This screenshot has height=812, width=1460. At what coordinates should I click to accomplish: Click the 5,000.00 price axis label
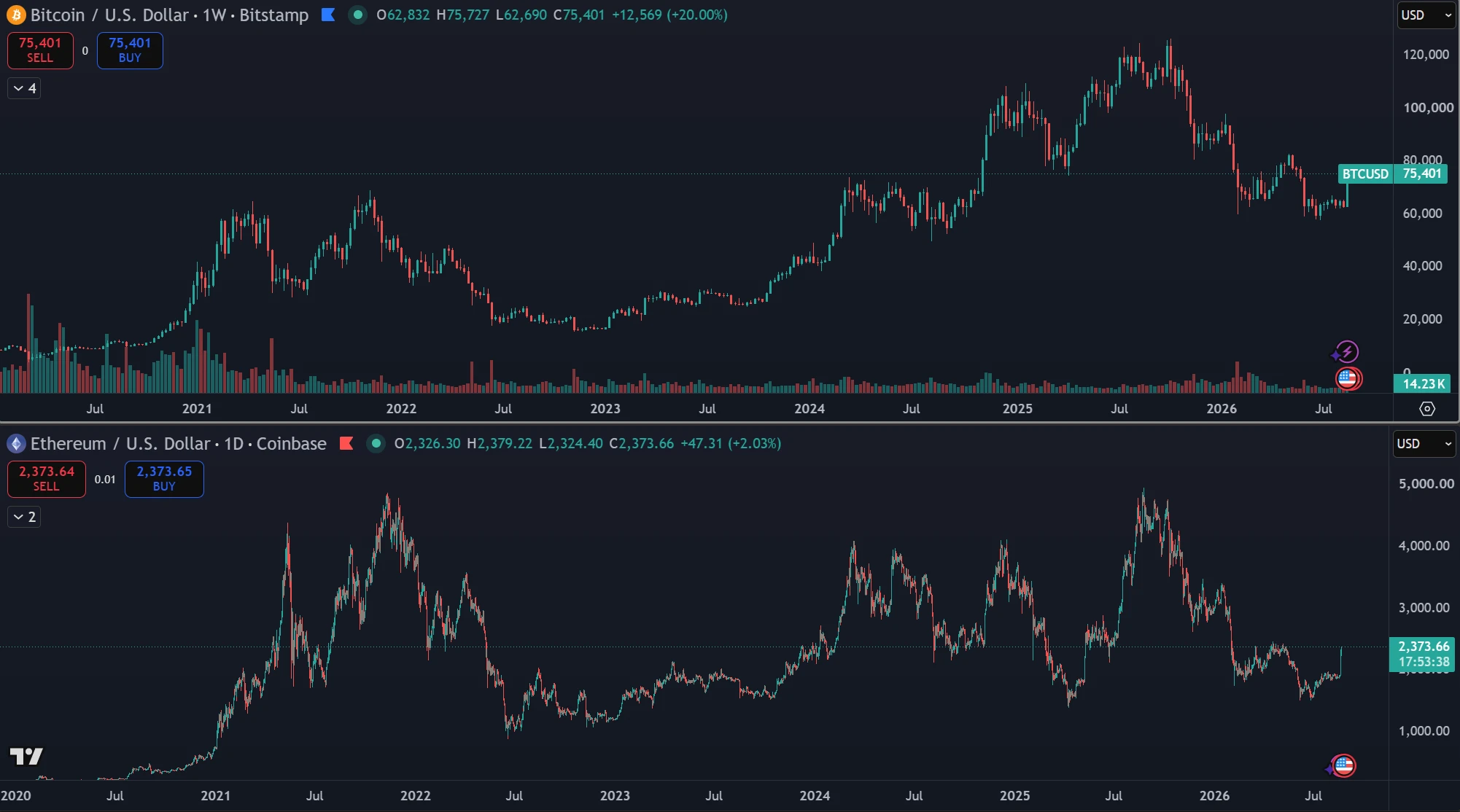coord(1426,484)
